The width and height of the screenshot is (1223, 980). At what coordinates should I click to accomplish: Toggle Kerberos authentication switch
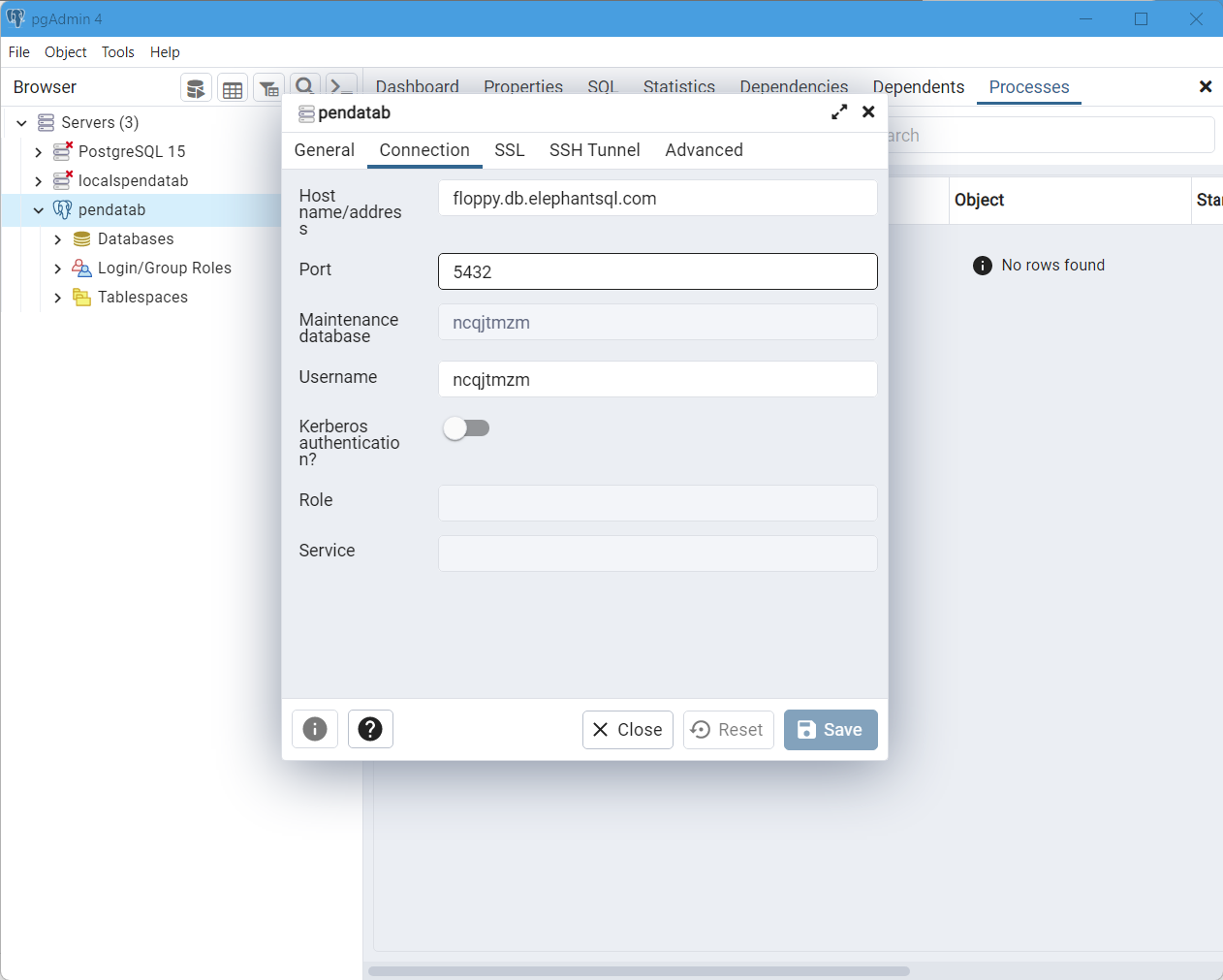[x=466, y=427]
